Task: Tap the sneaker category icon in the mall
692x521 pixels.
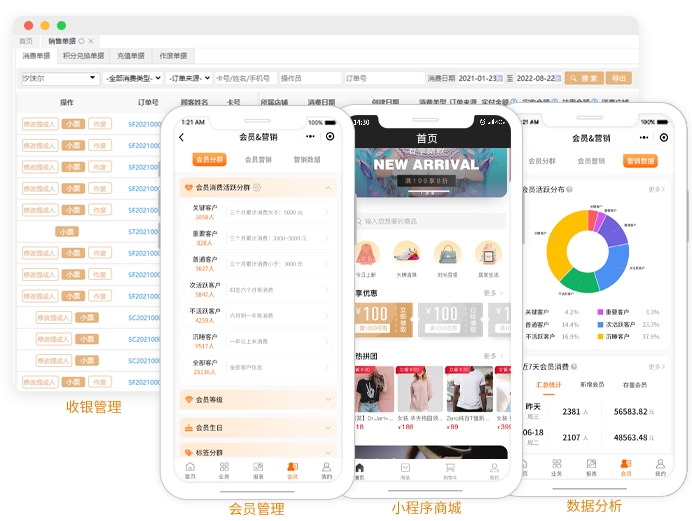Action: [406, 253]
